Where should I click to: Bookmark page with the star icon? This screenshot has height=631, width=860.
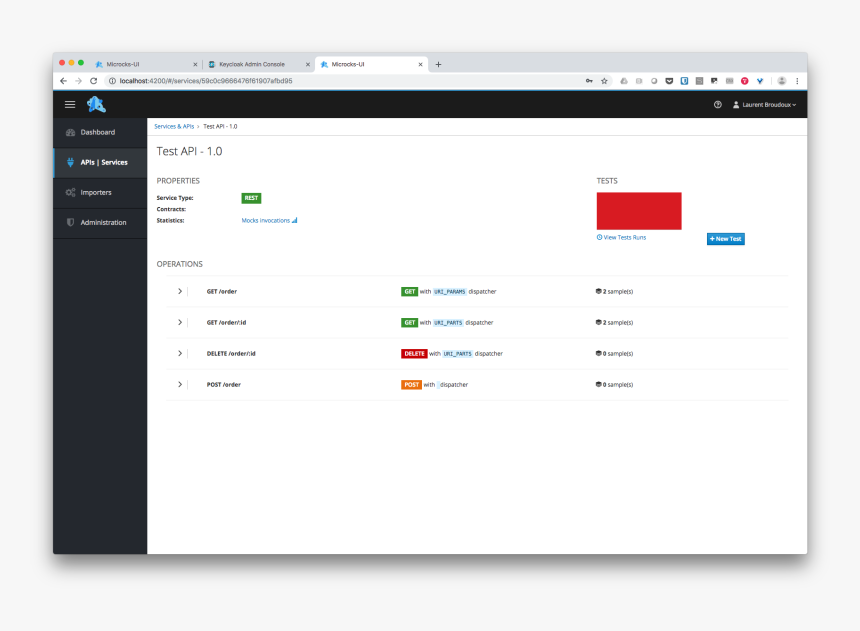604,81
